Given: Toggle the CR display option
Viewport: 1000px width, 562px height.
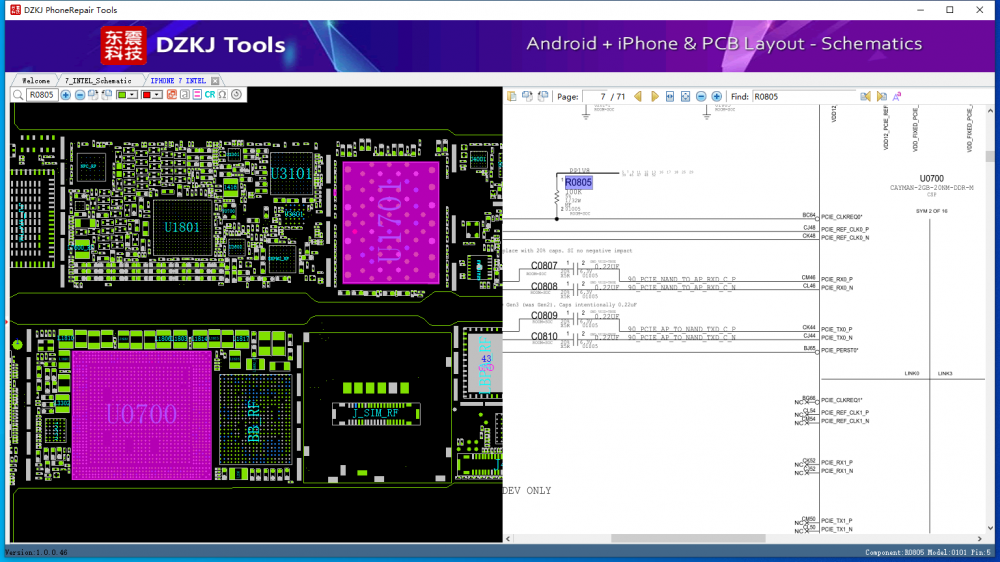Looking at the screenshot, I should 210,95.
